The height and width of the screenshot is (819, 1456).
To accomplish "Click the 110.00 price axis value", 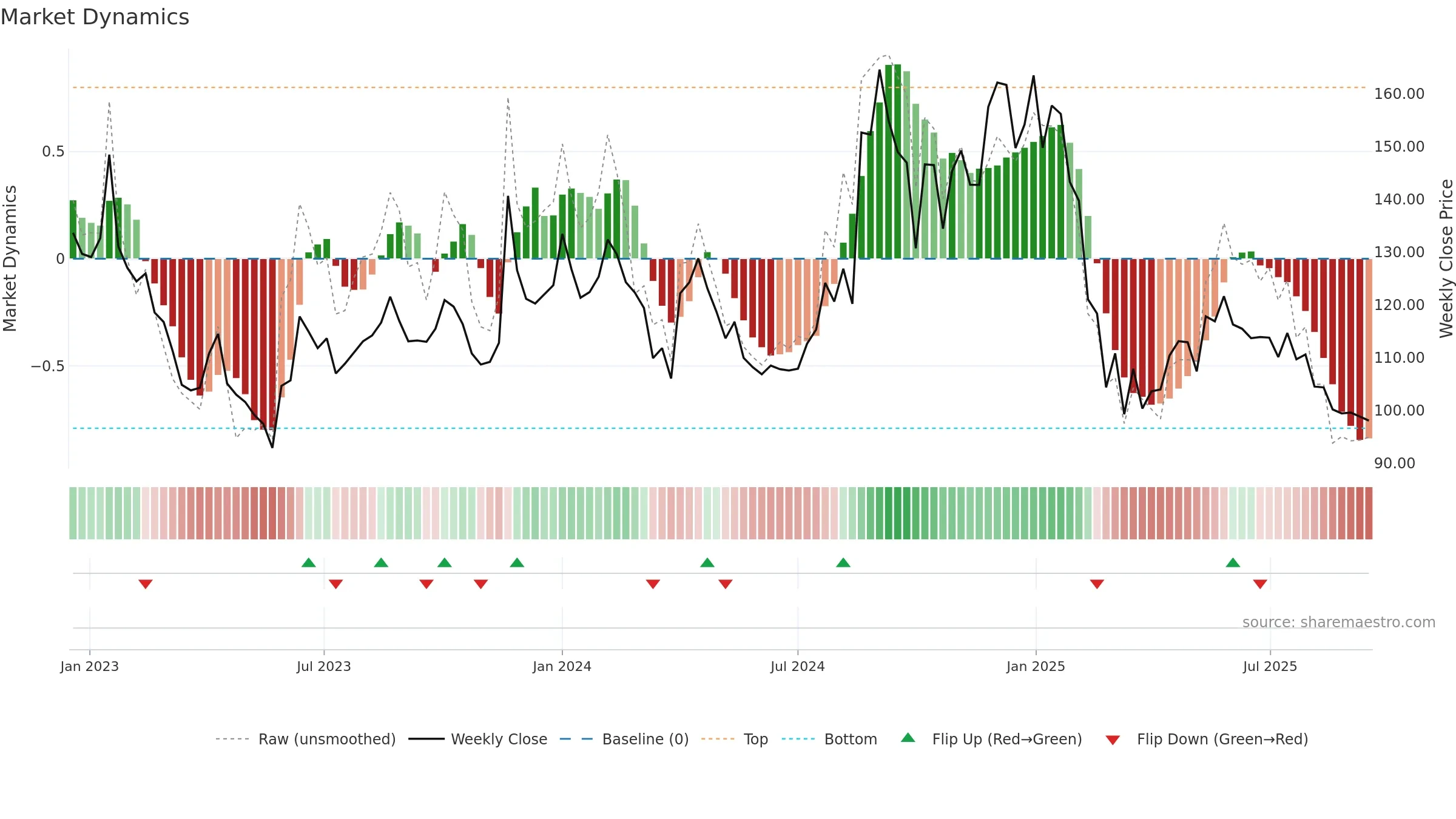I will 1400,357.
